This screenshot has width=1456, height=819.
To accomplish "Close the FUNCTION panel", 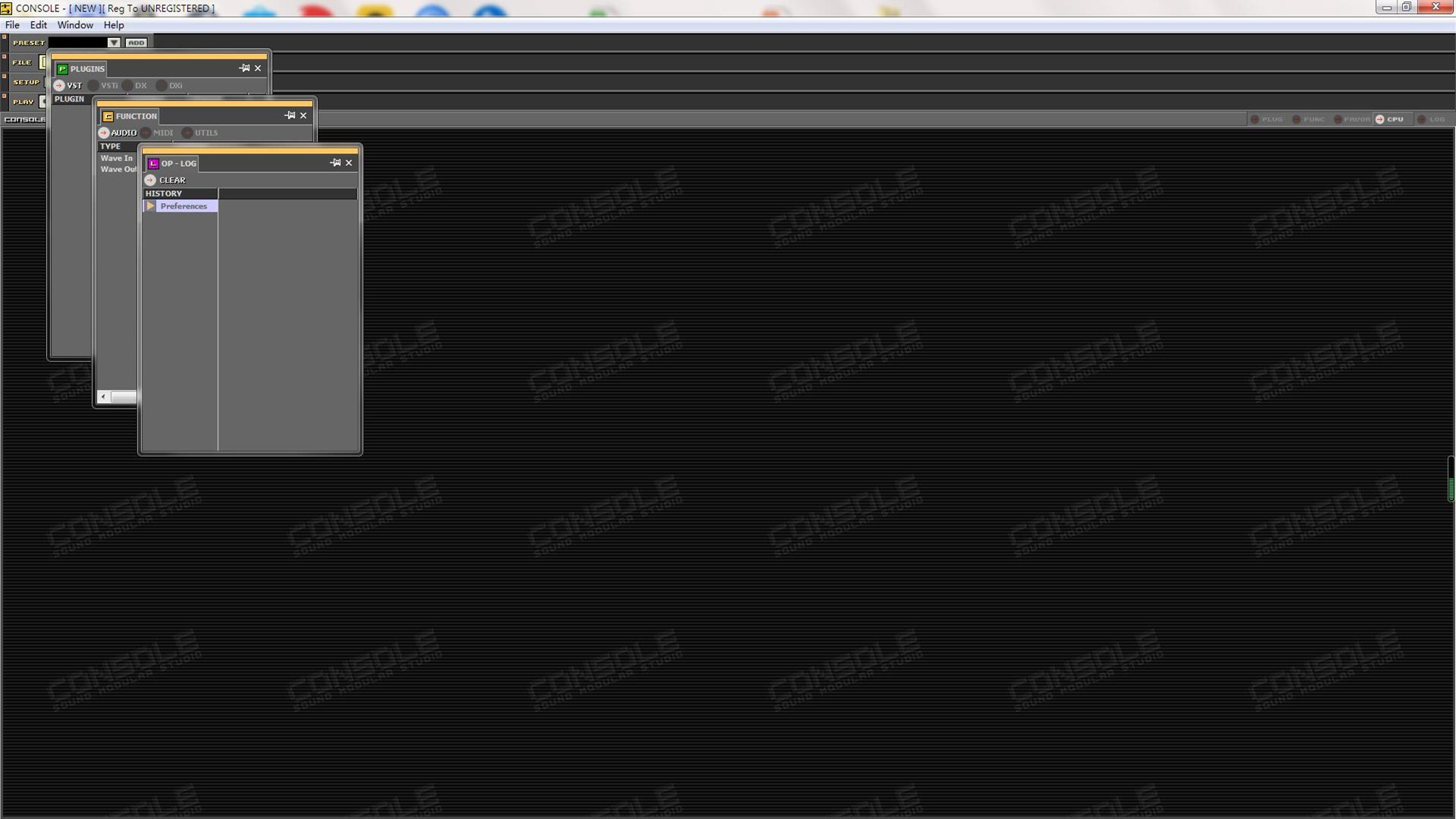I will coord(303,115).
